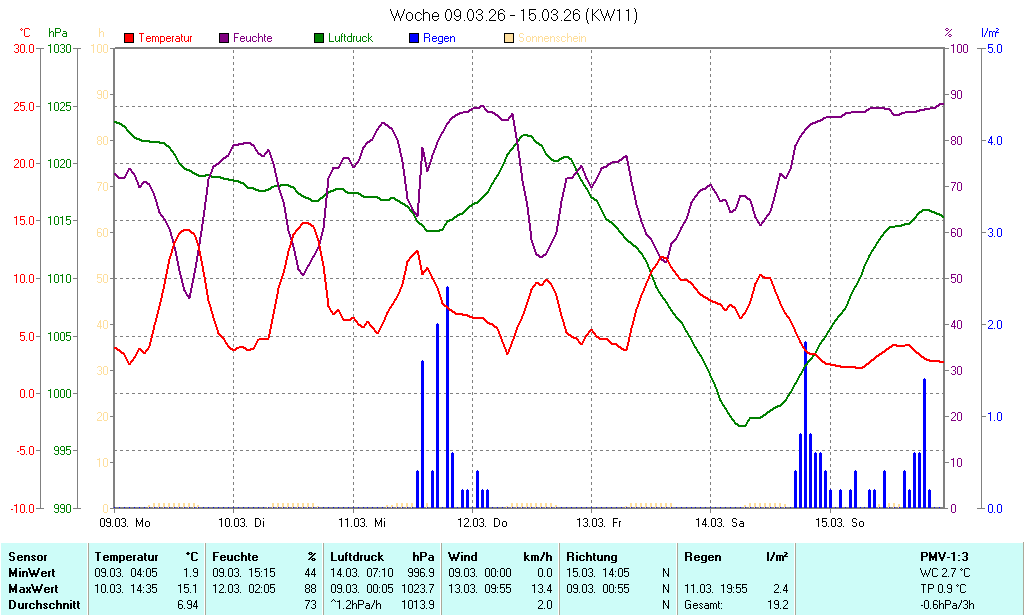The width and height of the screenshot is (1024, 615).
Task: Click the chart title Woche 09.03.26 - 15.03.26
Action: 513,15
